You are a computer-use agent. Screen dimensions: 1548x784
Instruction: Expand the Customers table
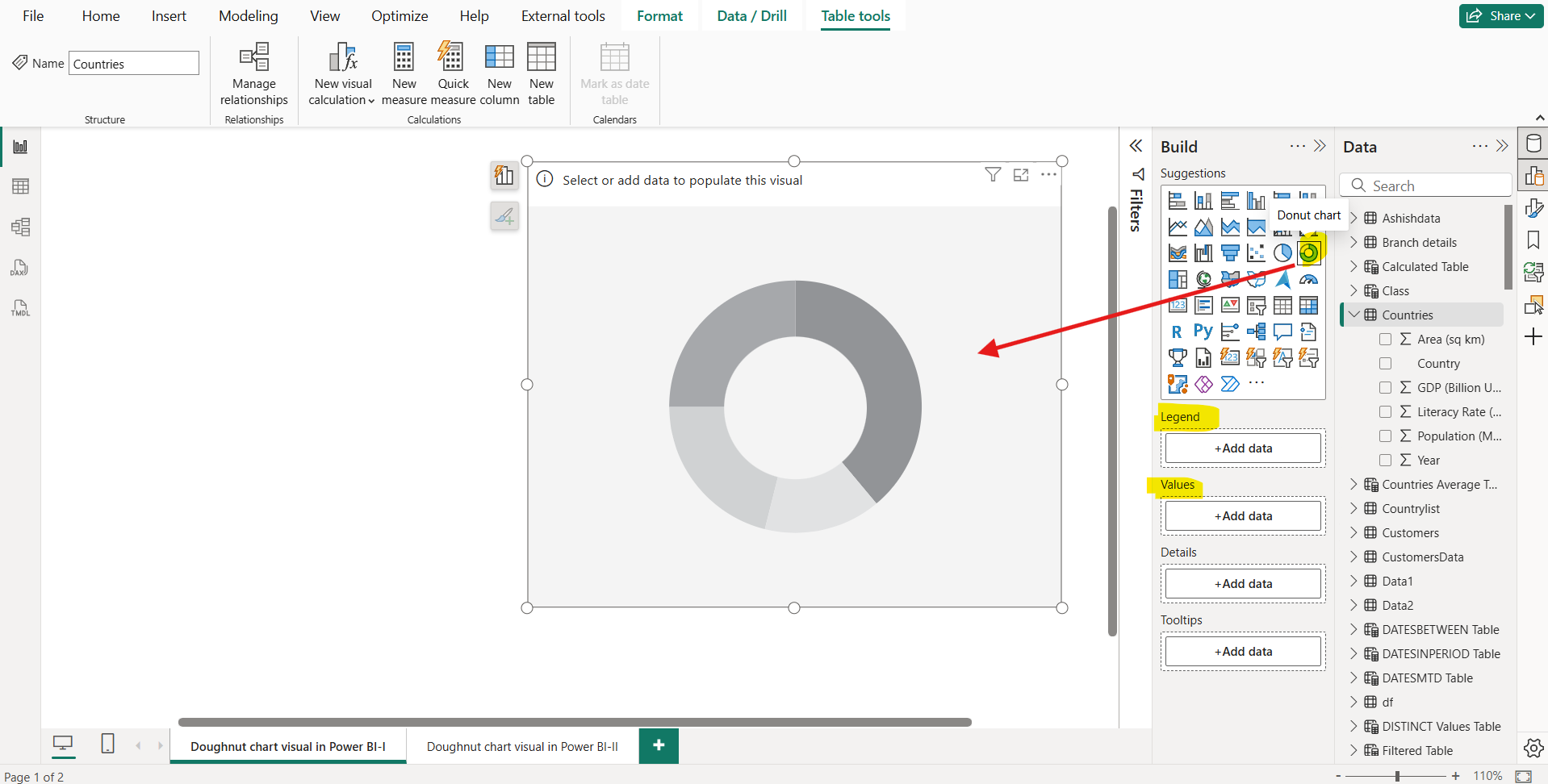pos(1354,532)
